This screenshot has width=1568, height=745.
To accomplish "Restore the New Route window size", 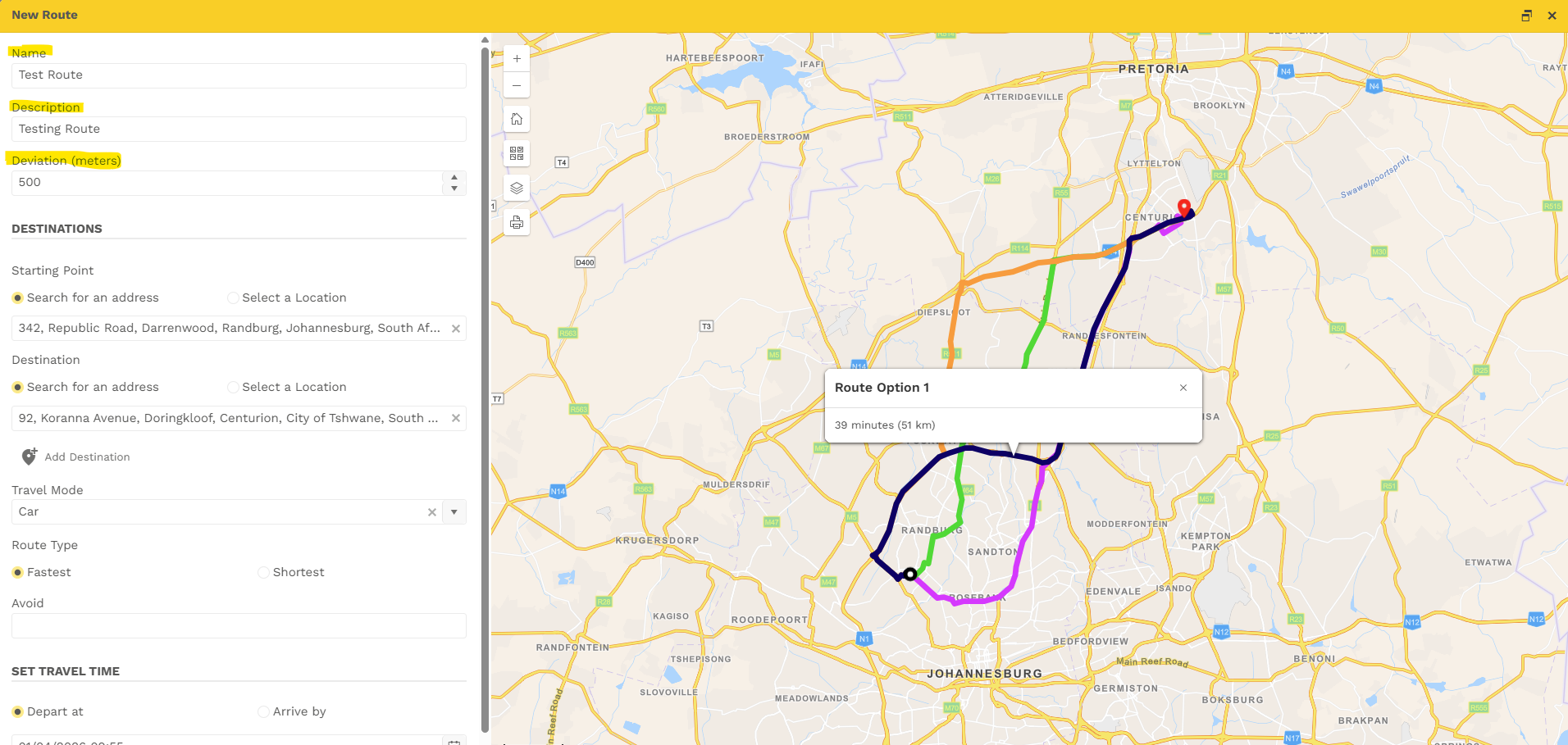I will [1526, 15].
